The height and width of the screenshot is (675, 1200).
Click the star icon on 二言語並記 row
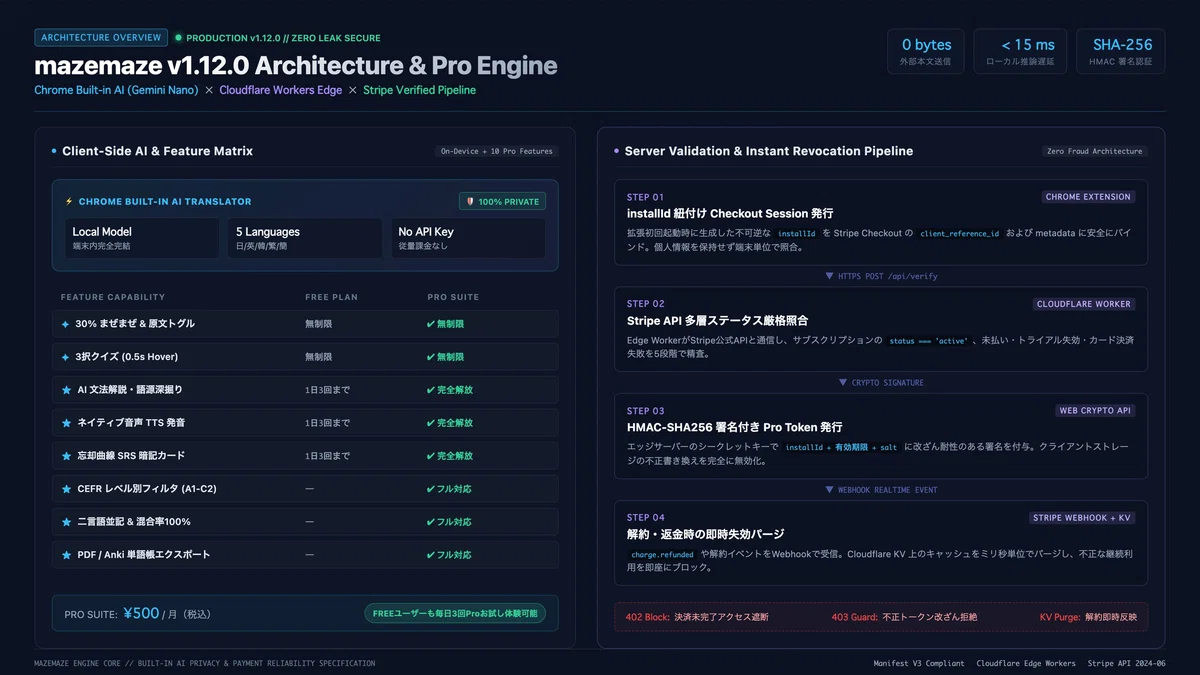tap(66, 522)
